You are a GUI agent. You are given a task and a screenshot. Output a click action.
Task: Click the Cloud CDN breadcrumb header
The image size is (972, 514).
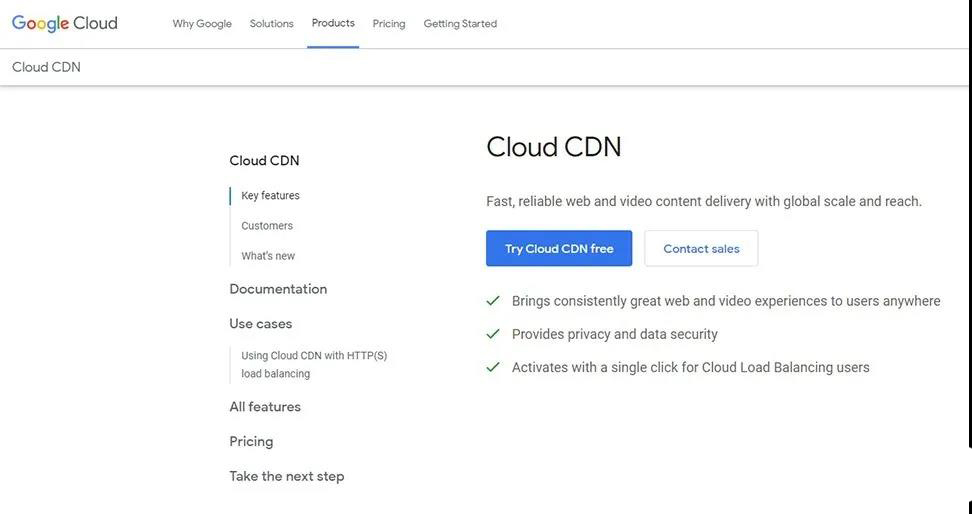46,67
